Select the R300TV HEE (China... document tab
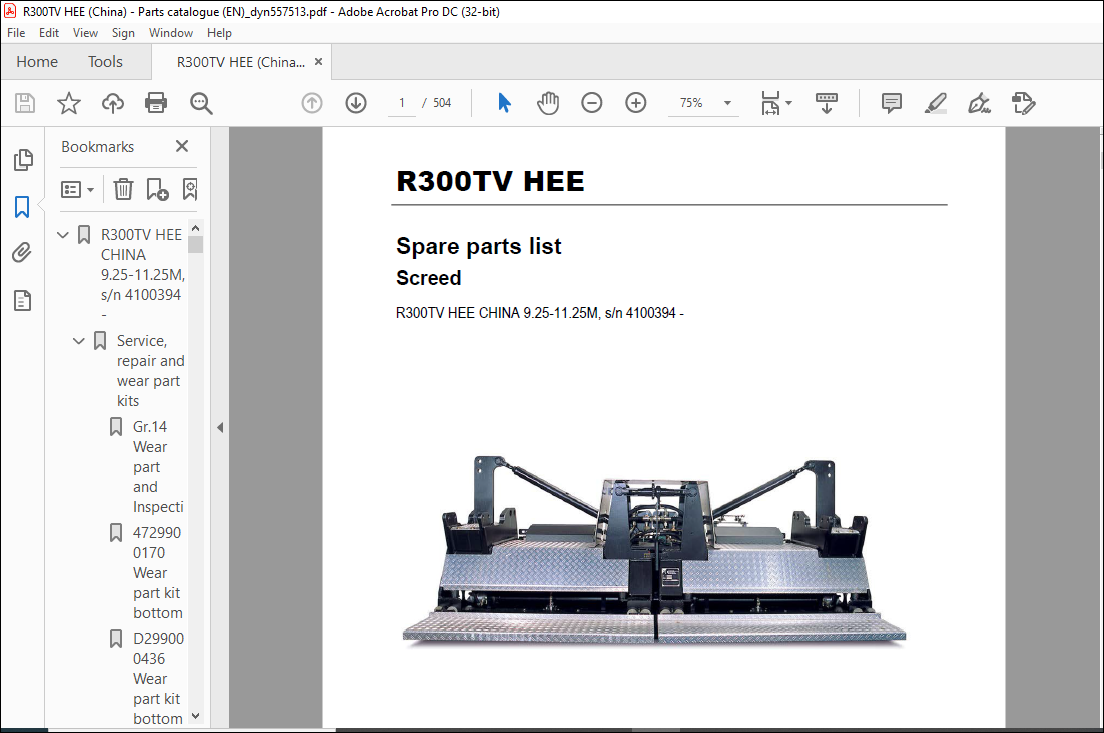The width and height of the screenshot is (1104, 733). 240,62
